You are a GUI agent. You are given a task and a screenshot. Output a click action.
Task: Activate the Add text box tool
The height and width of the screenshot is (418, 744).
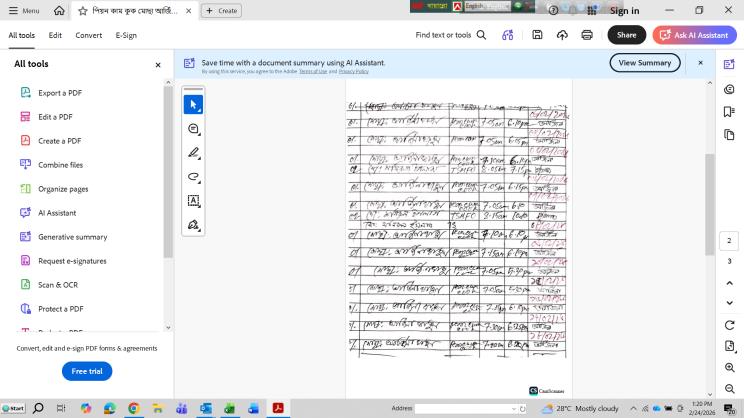click(194, 201)
